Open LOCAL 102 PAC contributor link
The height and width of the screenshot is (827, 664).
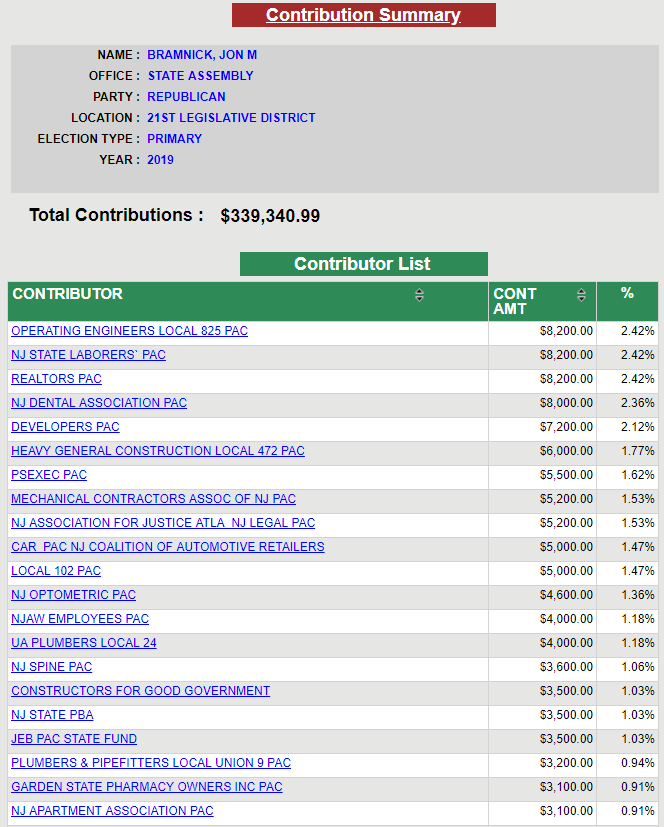tap(56, 571)
